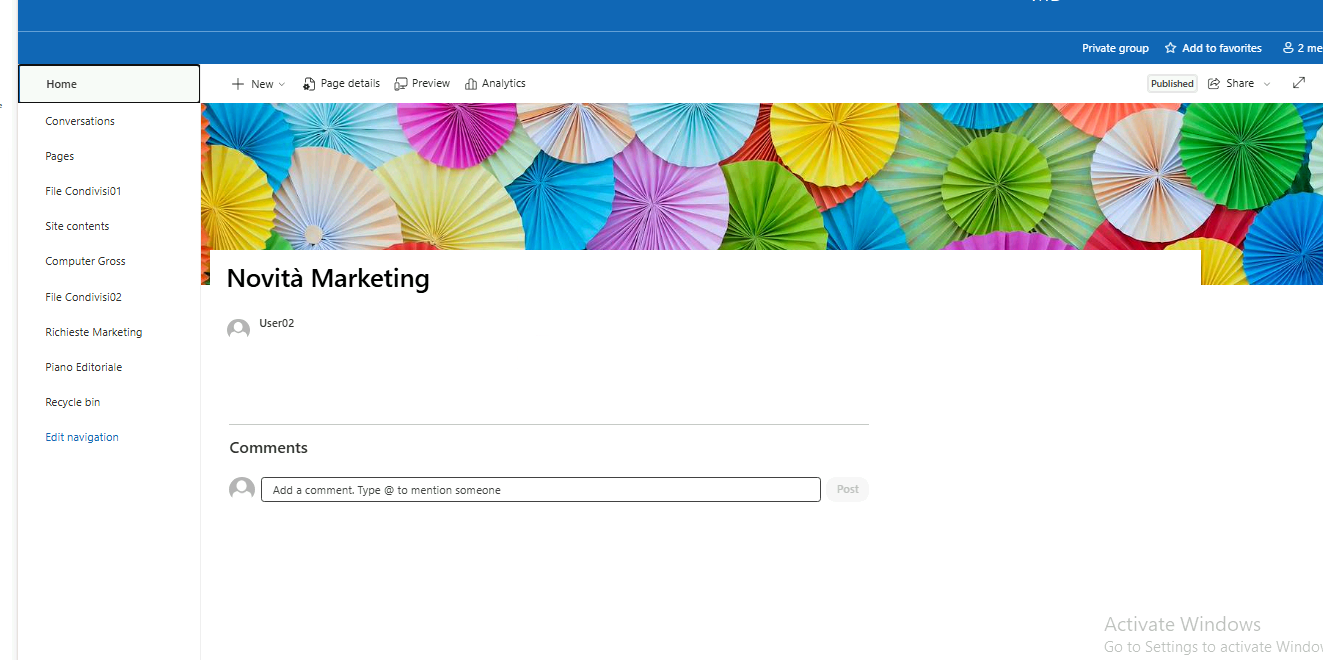This screenshot has height=660, width=1323.
Task: Open Conversations in the left navigation
Action: pos(80,121)
